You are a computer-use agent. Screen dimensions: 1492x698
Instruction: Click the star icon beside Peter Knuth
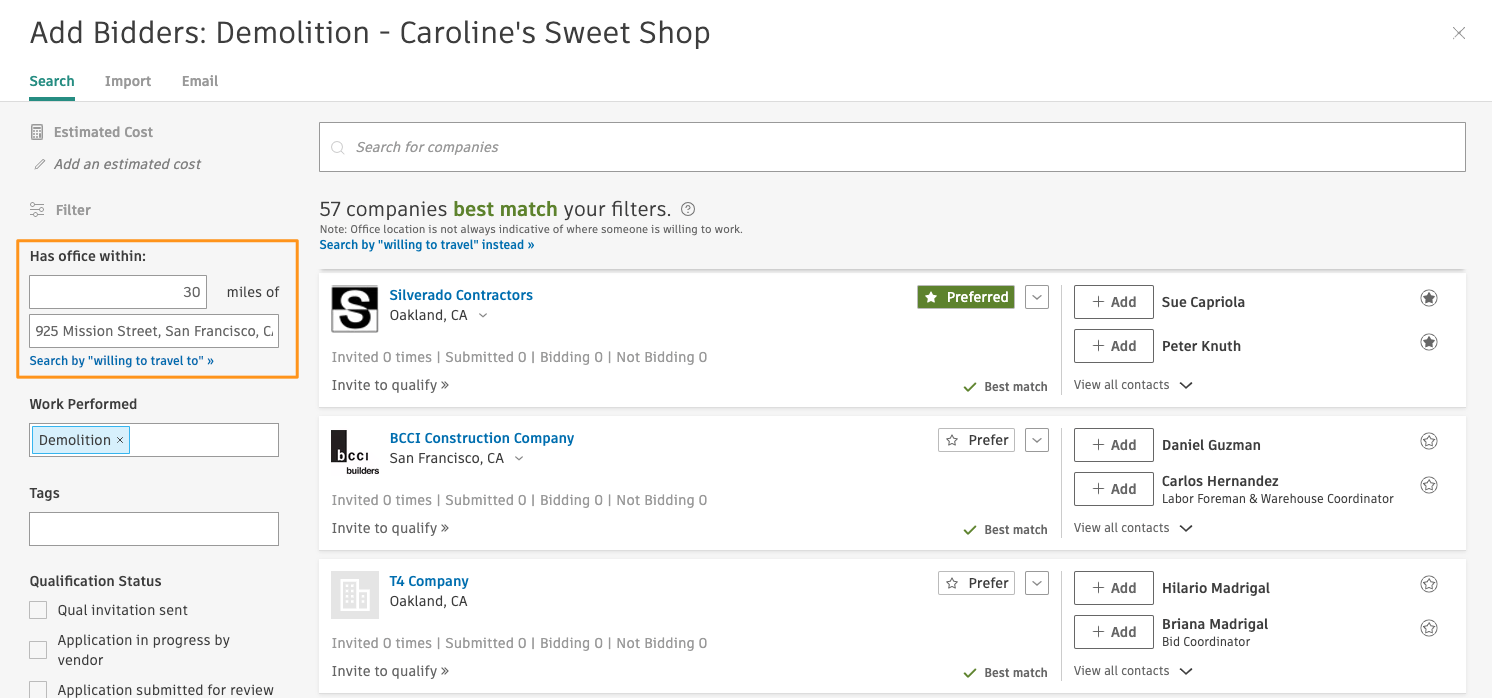(1429, 342)
